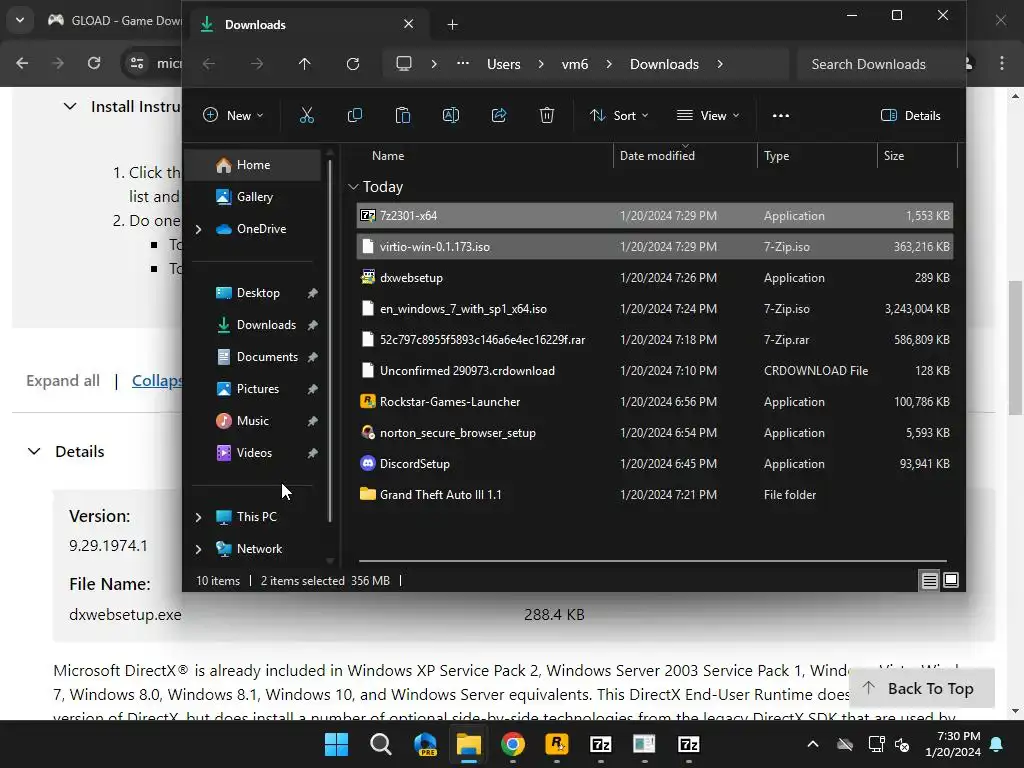Expand This PC in the navigation pane
The width and height of the screenshot is (1024, 768).
[x=199, y=517]
